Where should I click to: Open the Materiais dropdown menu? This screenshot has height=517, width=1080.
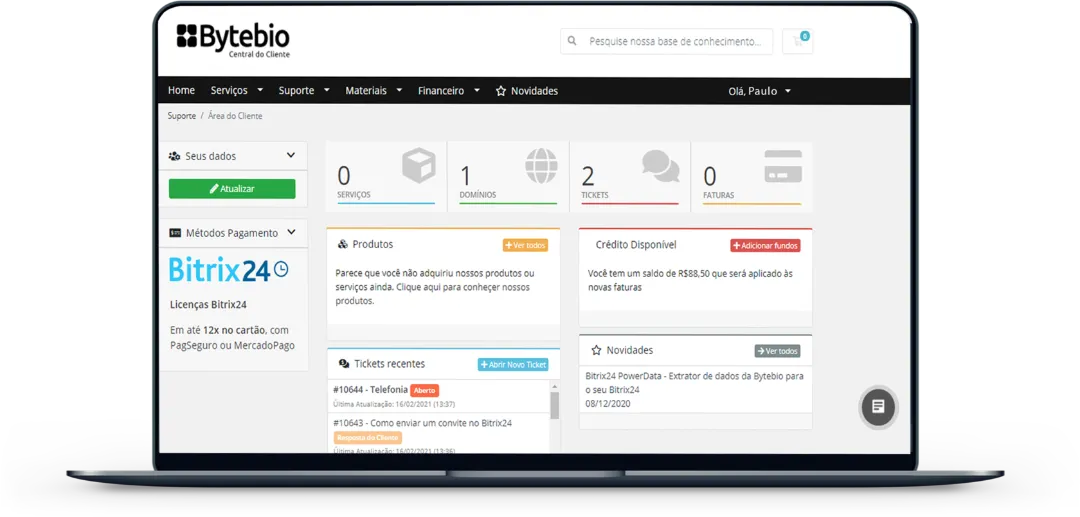(374, 91)
